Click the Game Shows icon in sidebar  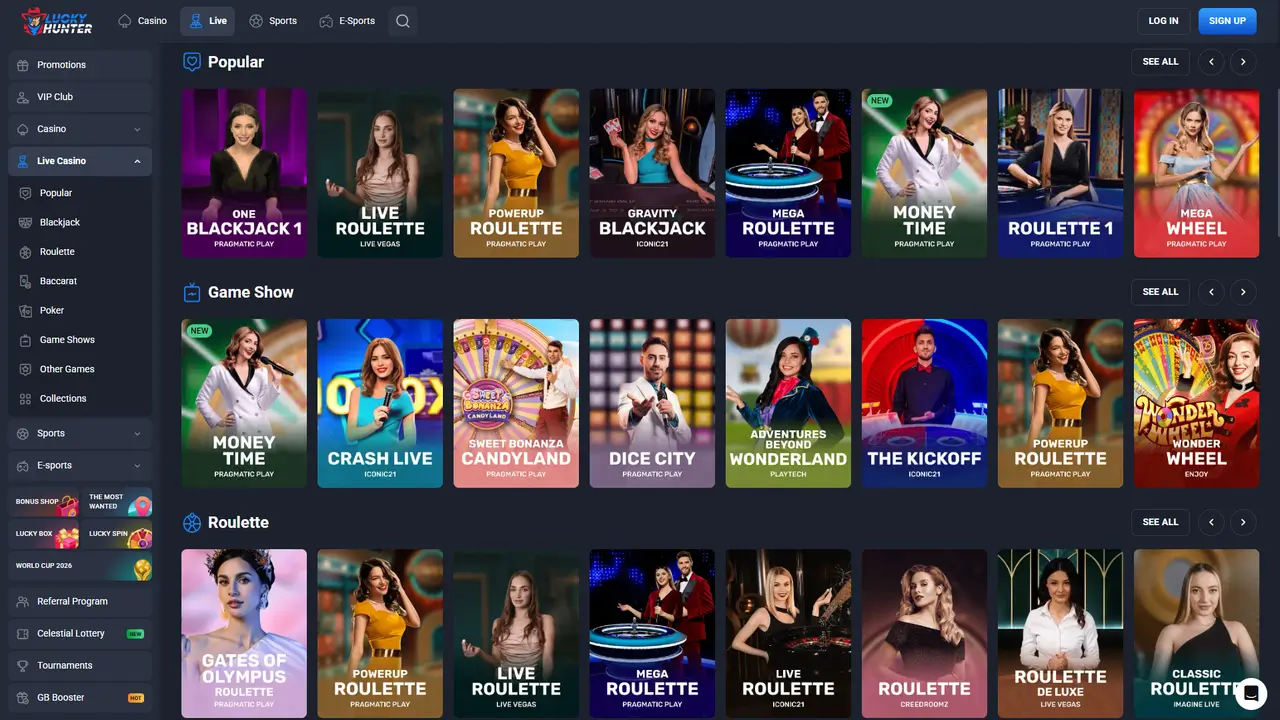click(26, 340)
